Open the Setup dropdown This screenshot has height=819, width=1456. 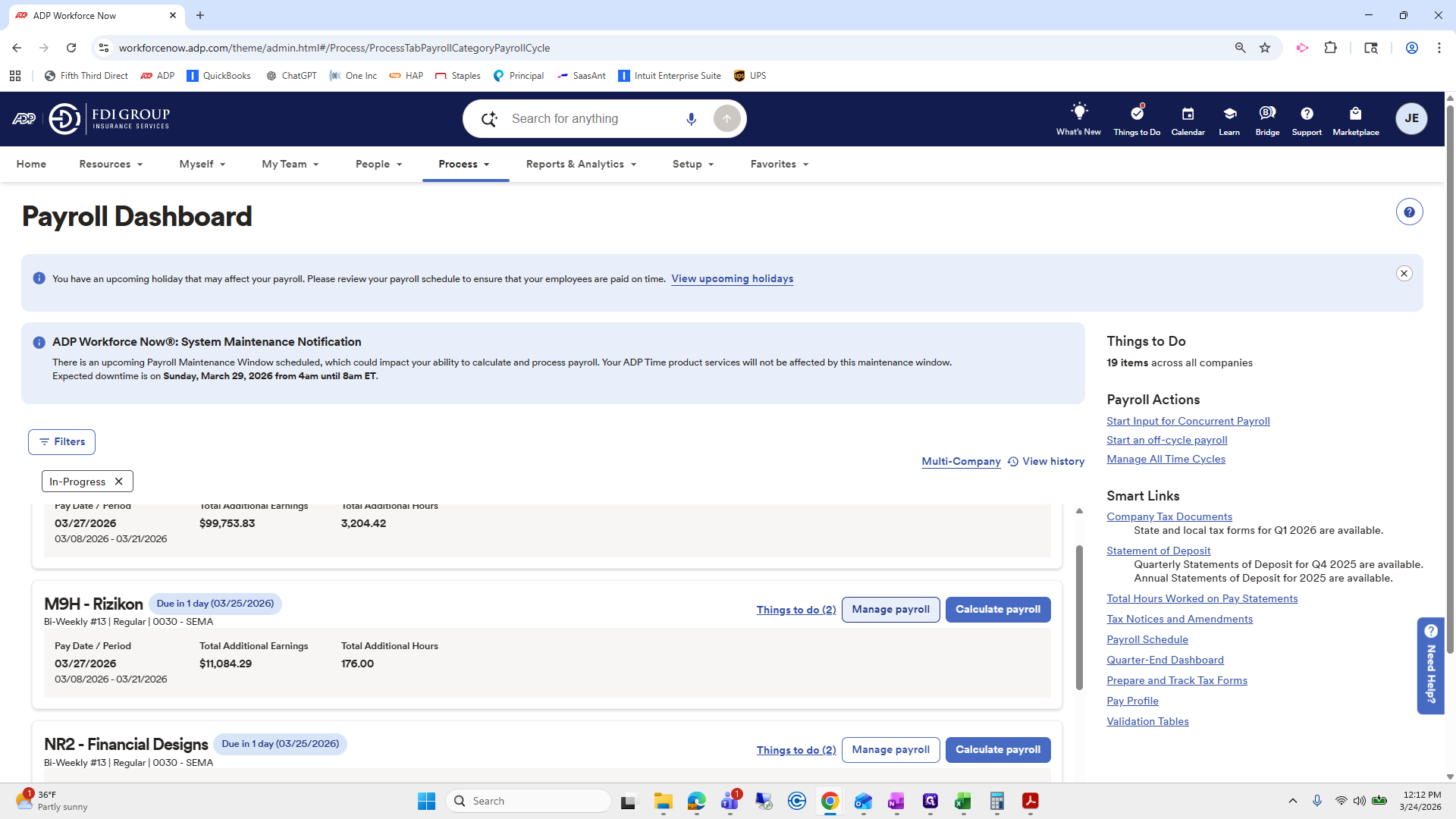point(692,164)
